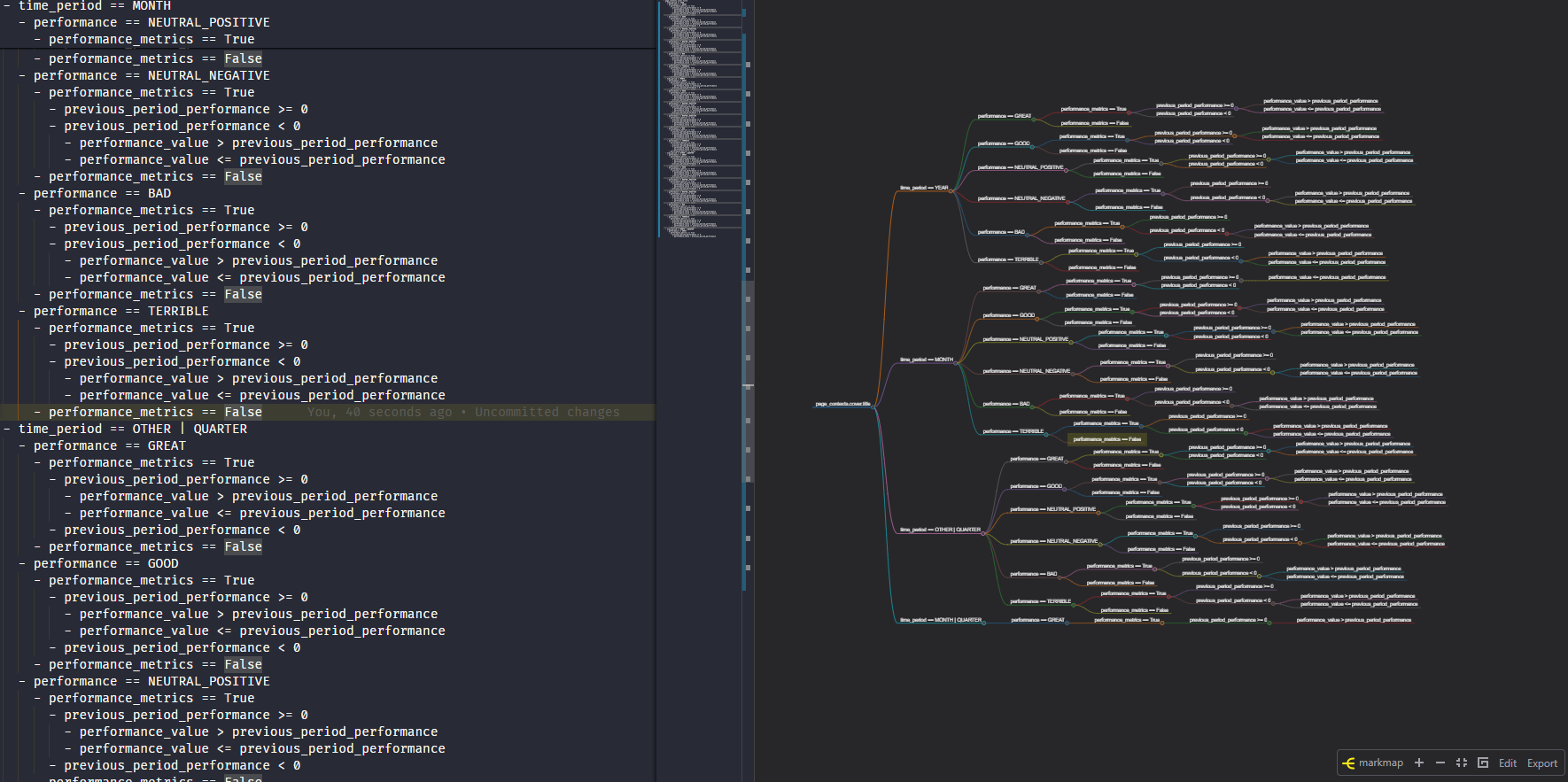The width and height of the screenshot is (1568, 782).
Task: Click 'time_period == MONTH | QUARTER' markmap label
Action: click(941, 620)
